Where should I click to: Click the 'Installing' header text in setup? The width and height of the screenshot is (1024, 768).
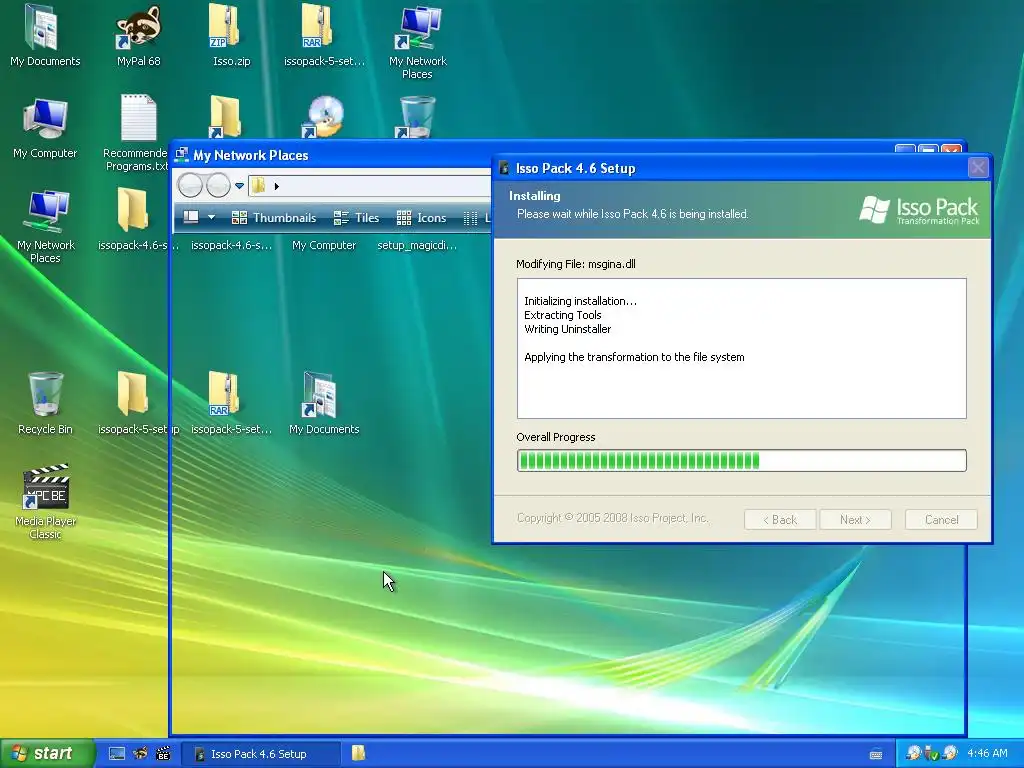pyautogui.click(x=534, y=196)
